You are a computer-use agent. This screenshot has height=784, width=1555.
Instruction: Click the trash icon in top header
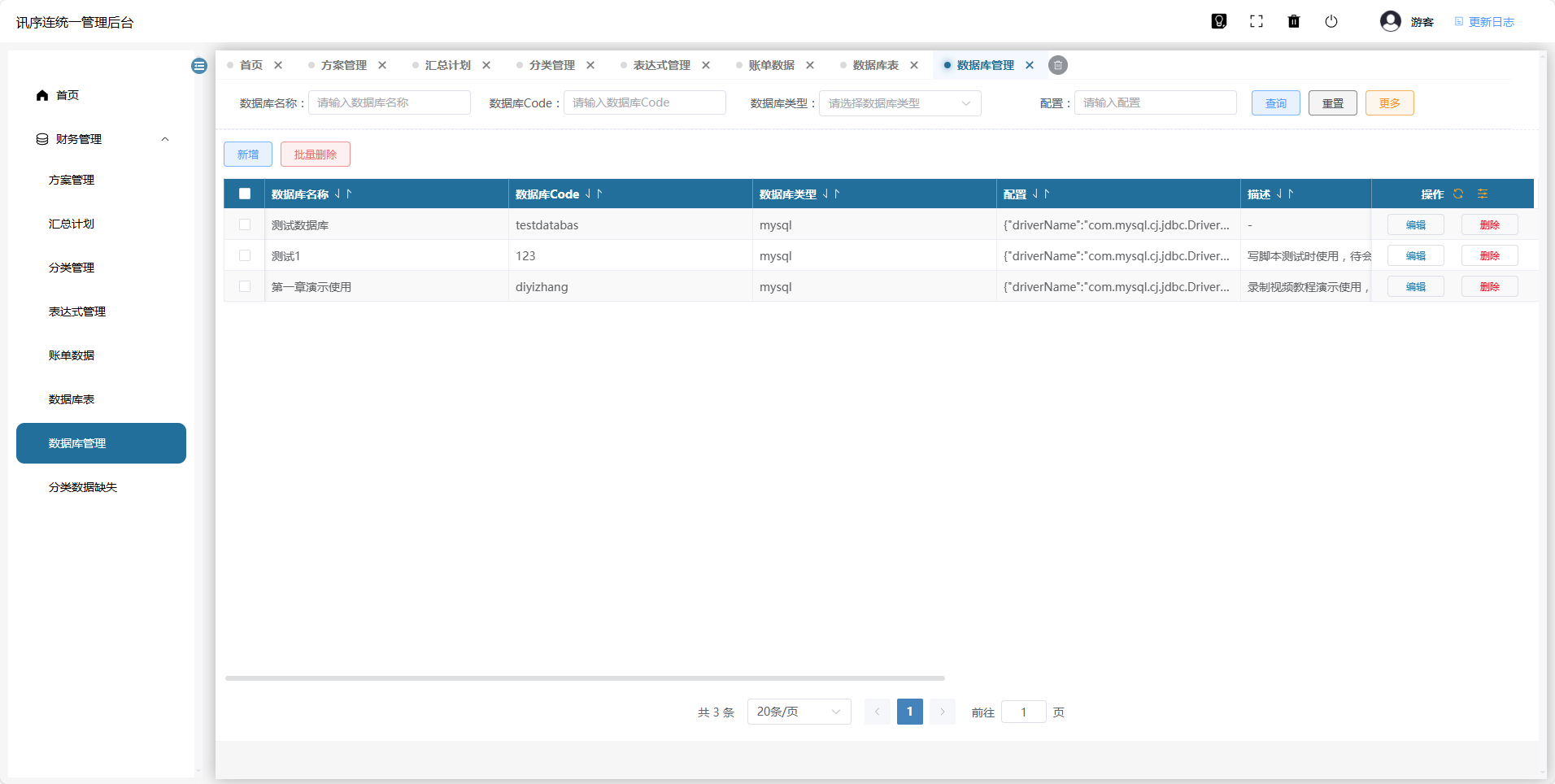[1294, 22]
